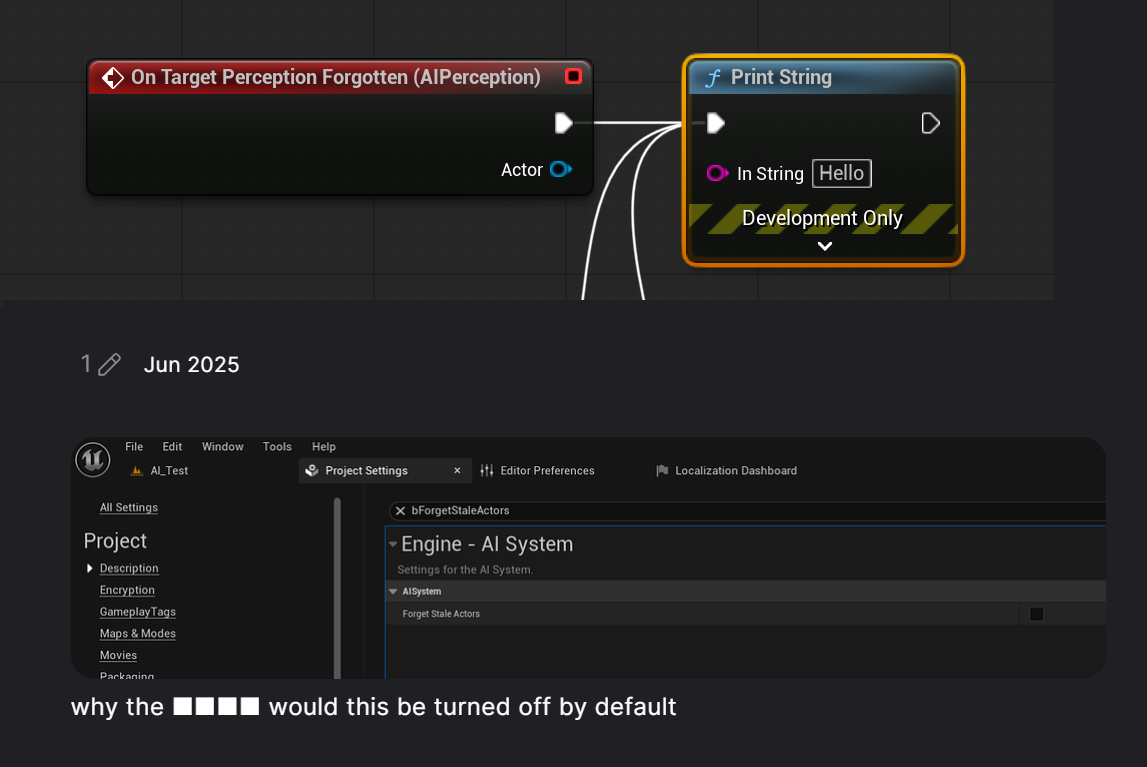Select the On Target Perception Forgotten node title

tap(336, 78)
